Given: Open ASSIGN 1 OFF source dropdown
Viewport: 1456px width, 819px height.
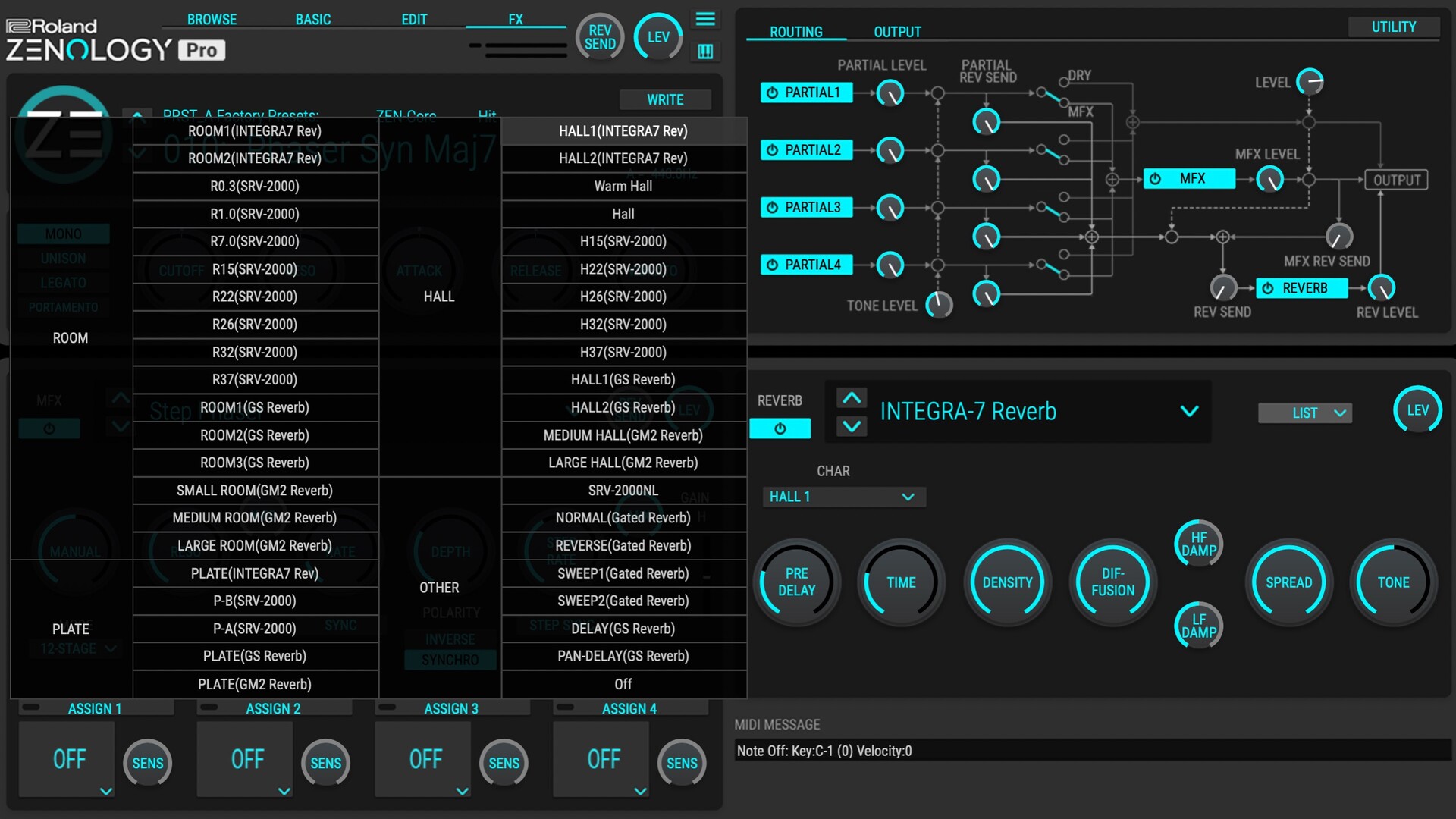Looking at the screenshot, I should 67,759.
